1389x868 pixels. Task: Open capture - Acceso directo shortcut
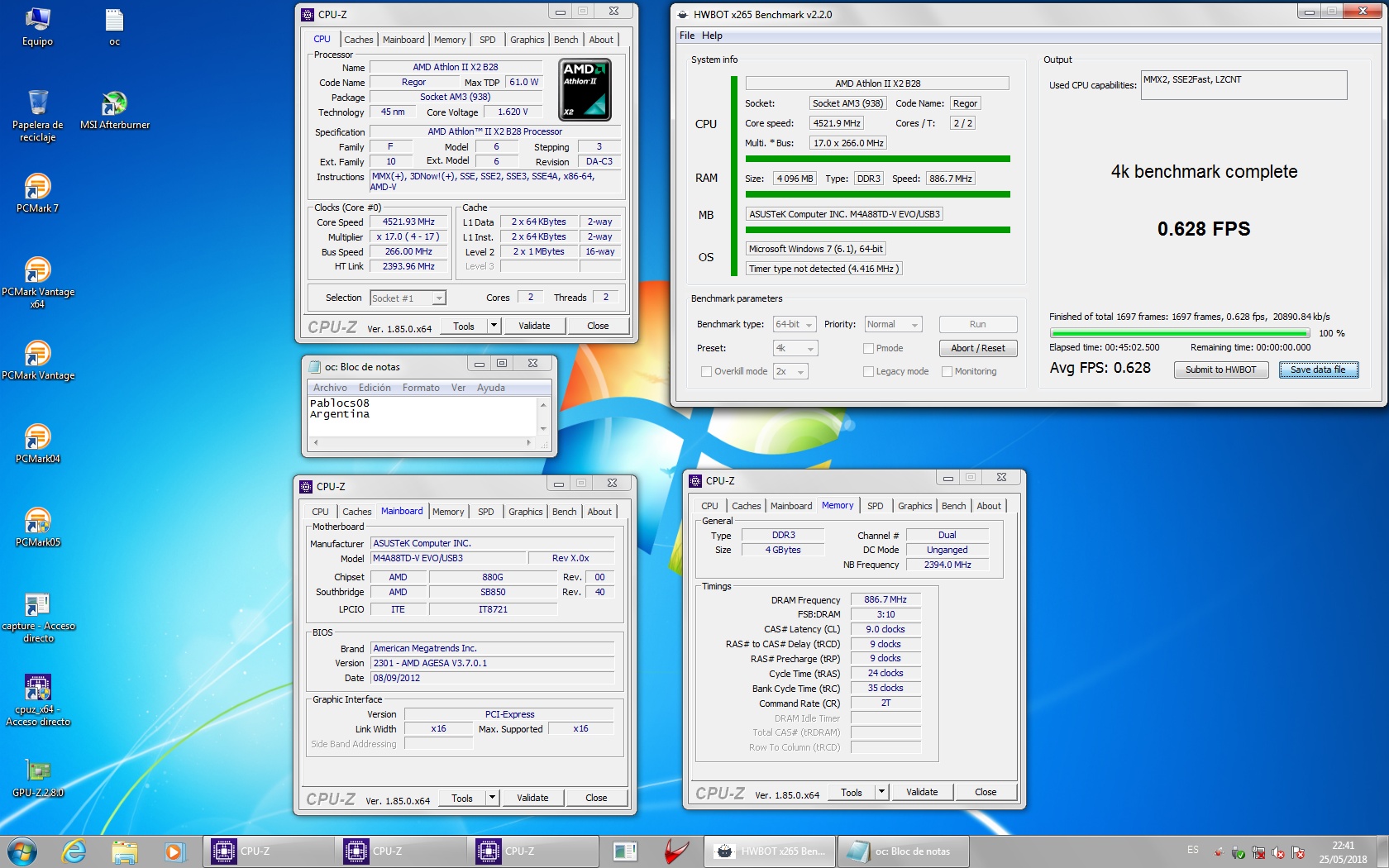coord(37,618)
